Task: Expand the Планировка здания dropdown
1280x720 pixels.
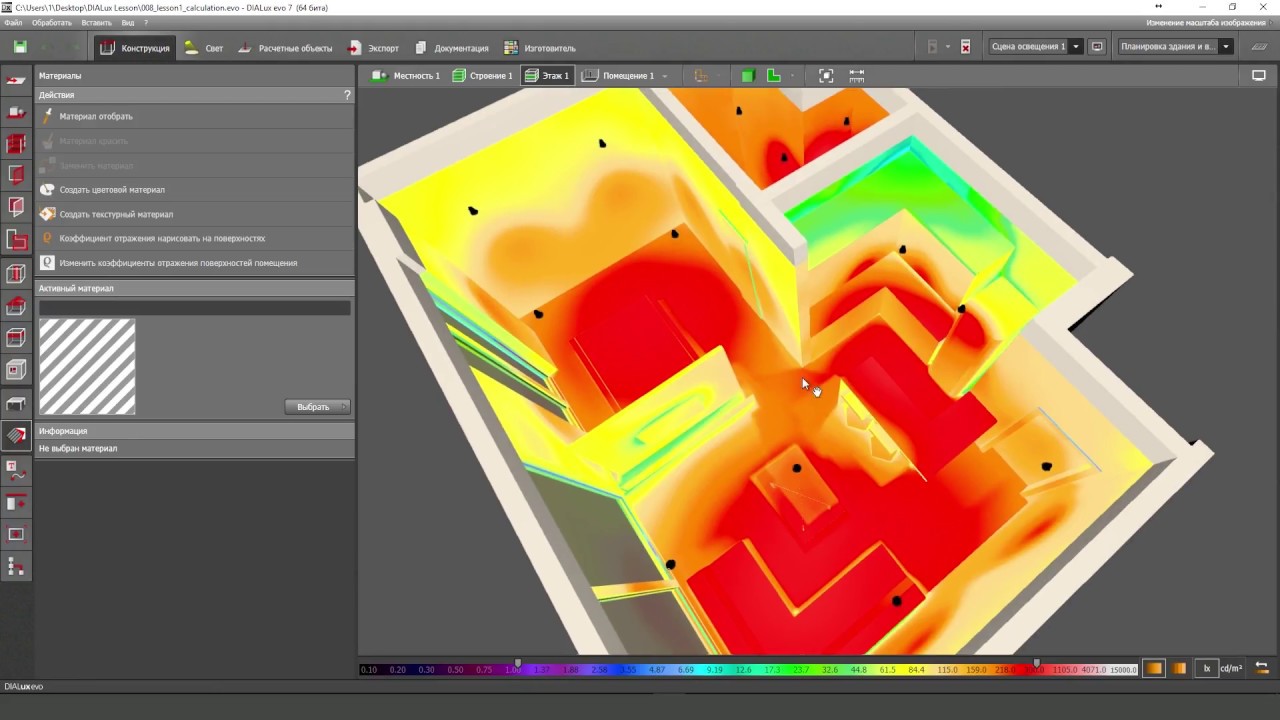Action: pyautogui.click(x=1225, y=47)
